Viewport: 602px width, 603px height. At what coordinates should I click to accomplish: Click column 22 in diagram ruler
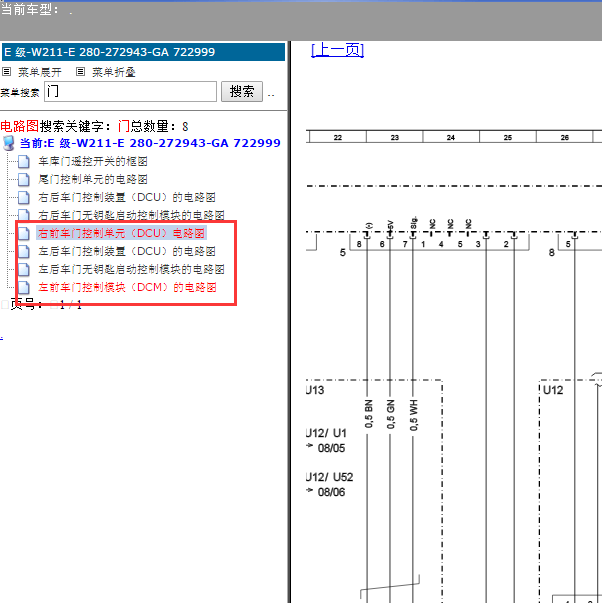pyautogui.click(x=338, y=137)
